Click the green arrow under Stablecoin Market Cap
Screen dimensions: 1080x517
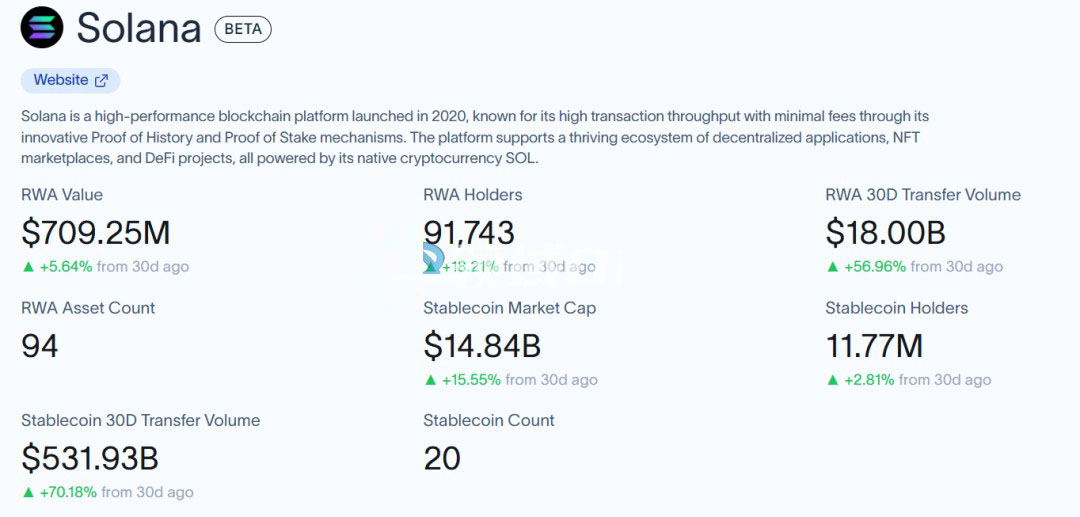431,380
